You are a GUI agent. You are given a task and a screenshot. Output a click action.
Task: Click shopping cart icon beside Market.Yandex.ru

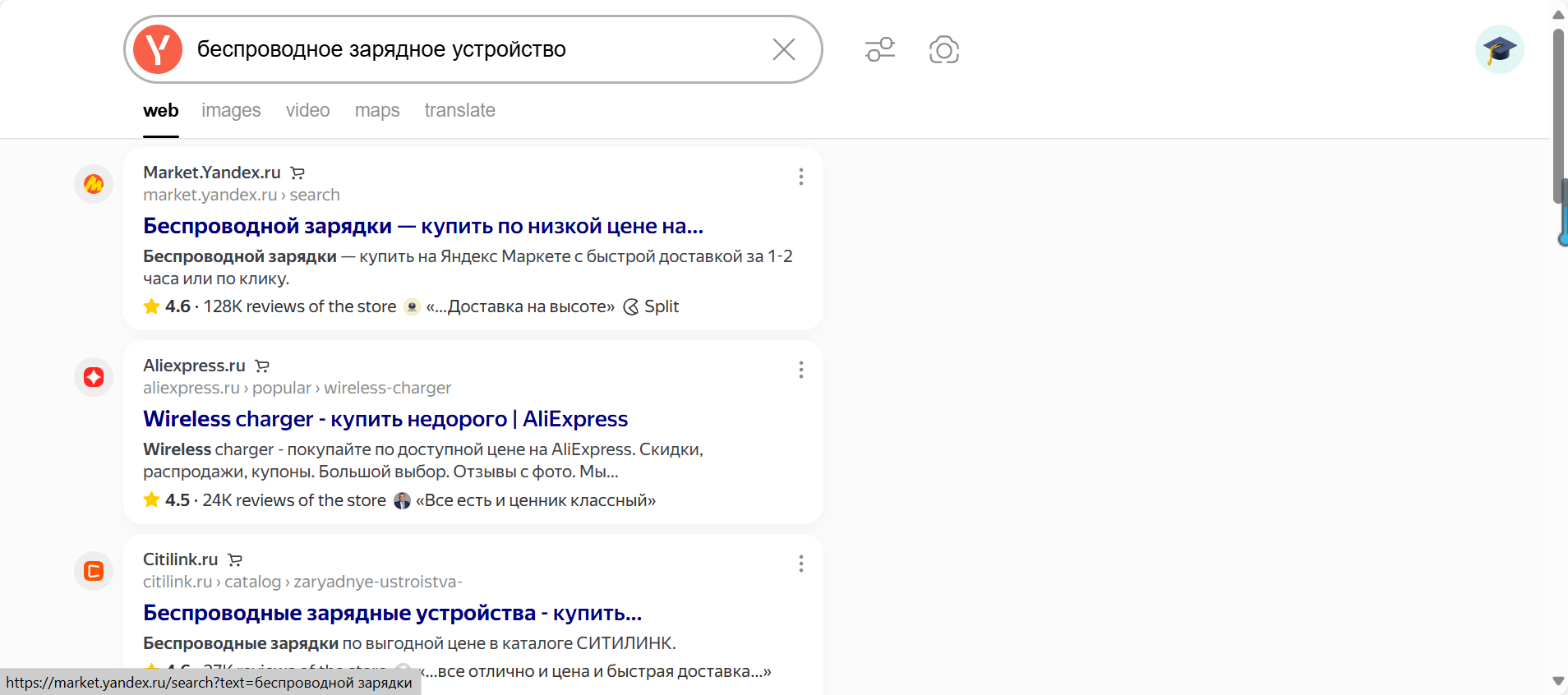coord(297,173)
